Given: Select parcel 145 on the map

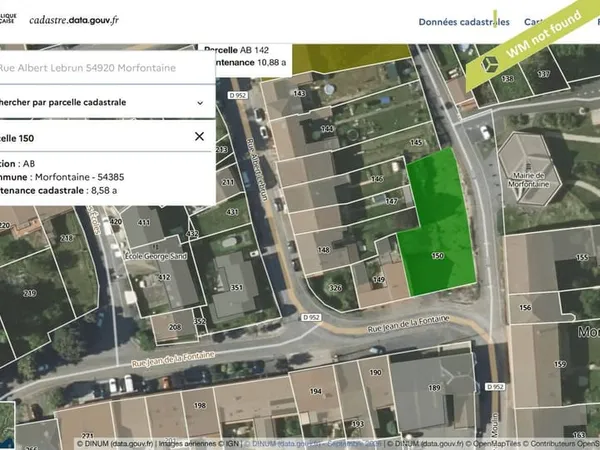Looking at the screenshot, I should [x=416, y=142].
